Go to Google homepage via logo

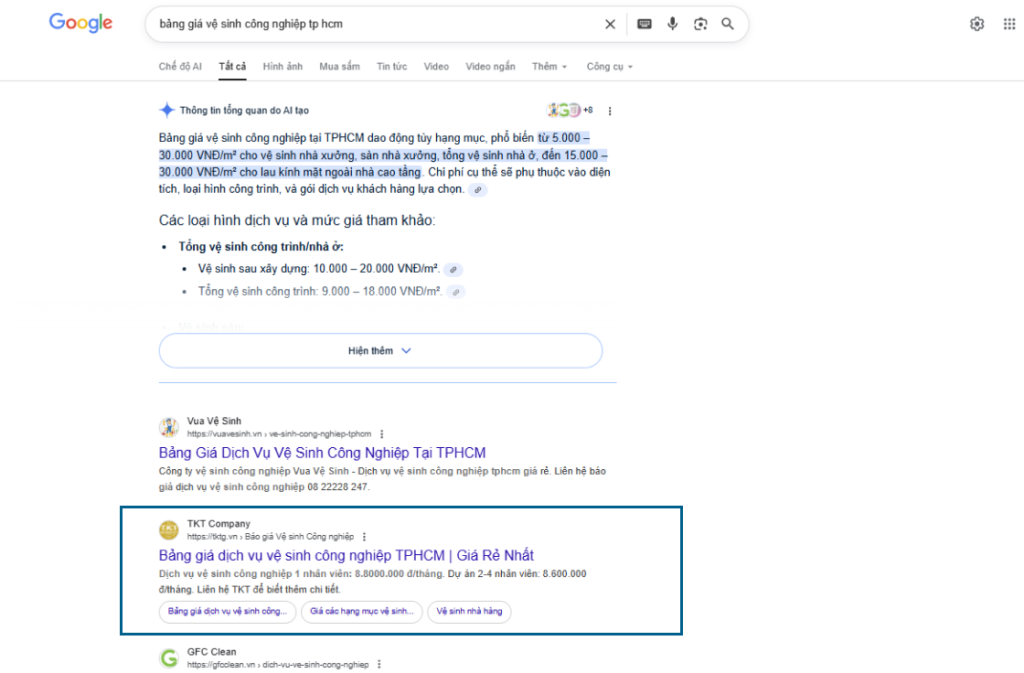(81, 24)
